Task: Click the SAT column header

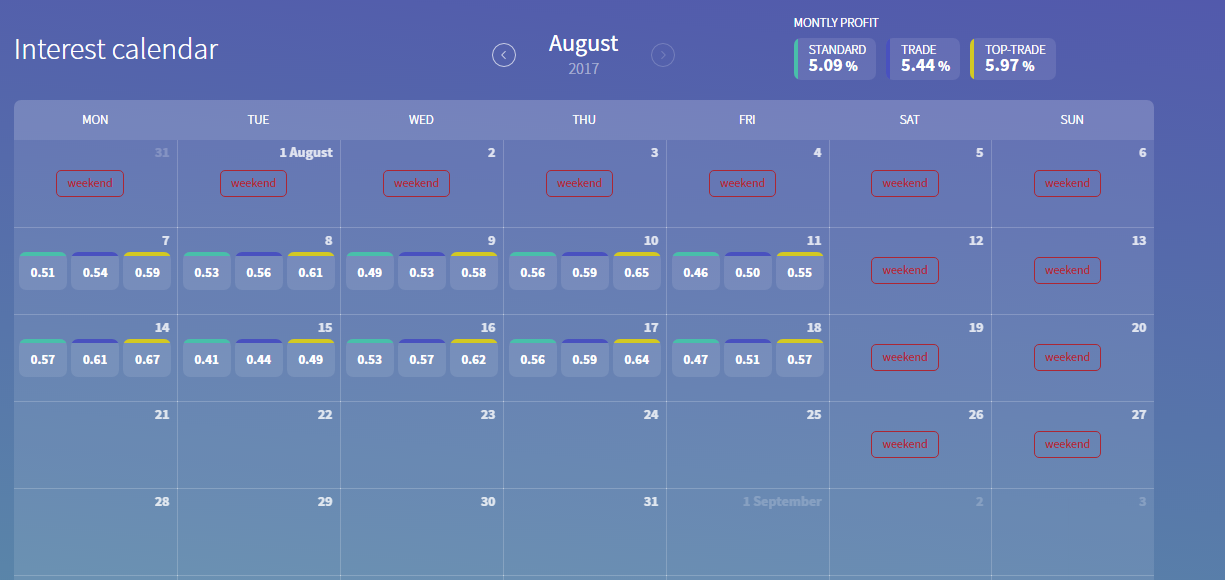Action: [909, 120]
